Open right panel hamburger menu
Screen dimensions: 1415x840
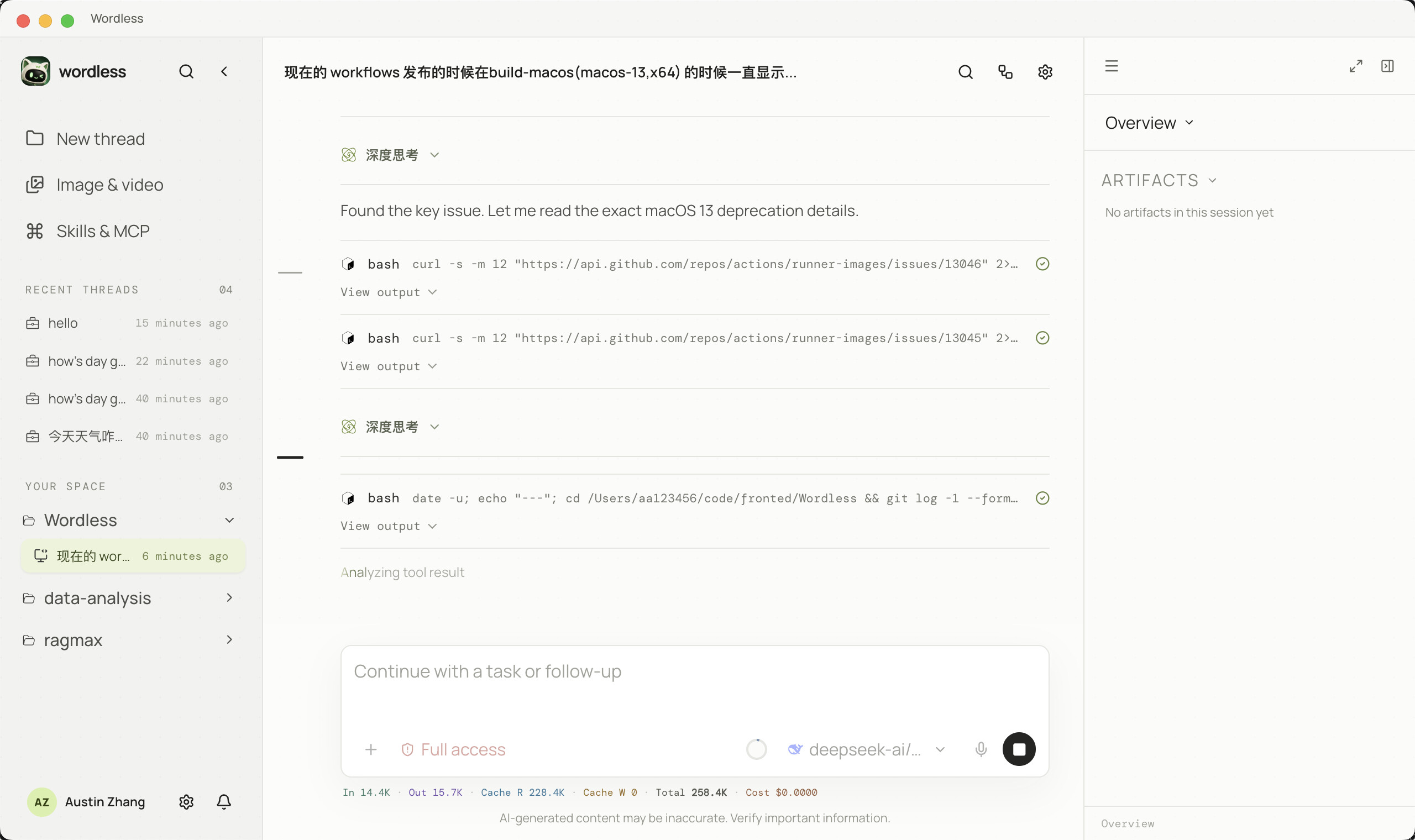pos(1111,66)
